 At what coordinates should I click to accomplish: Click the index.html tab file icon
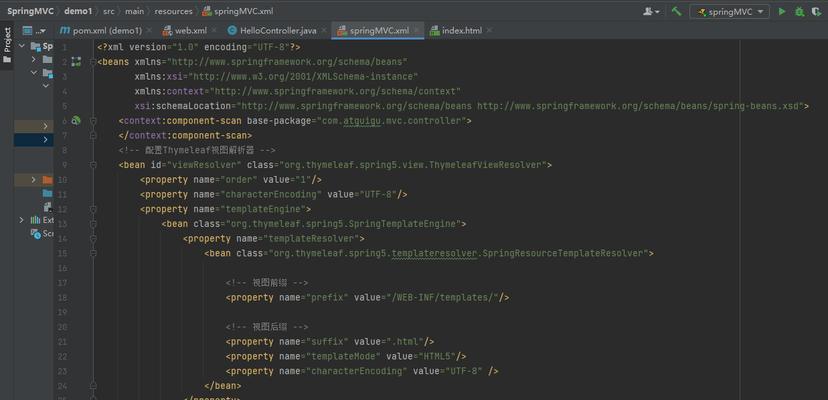coord(435,31)
